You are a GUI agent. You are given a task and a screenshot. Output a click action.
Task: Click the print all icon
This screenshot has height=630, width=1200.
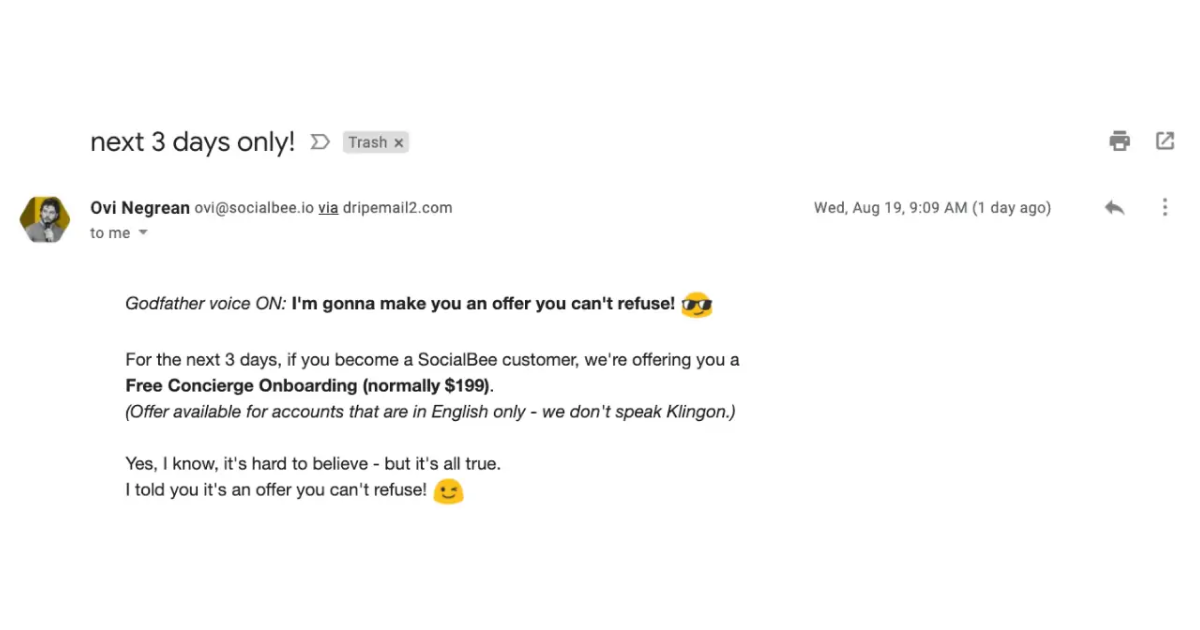click(x=1120, y=141)
